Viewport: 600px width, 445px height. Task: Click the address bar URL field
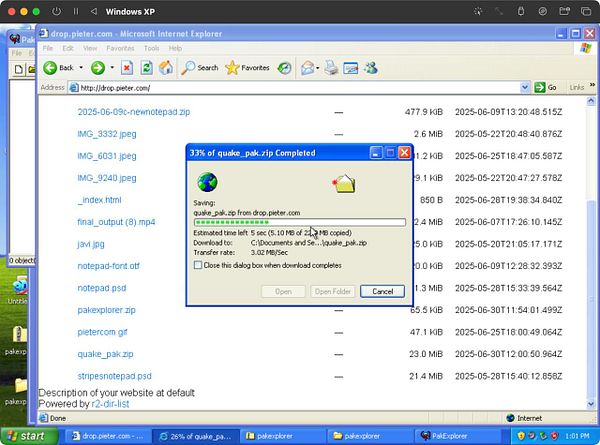click(299, 88)
